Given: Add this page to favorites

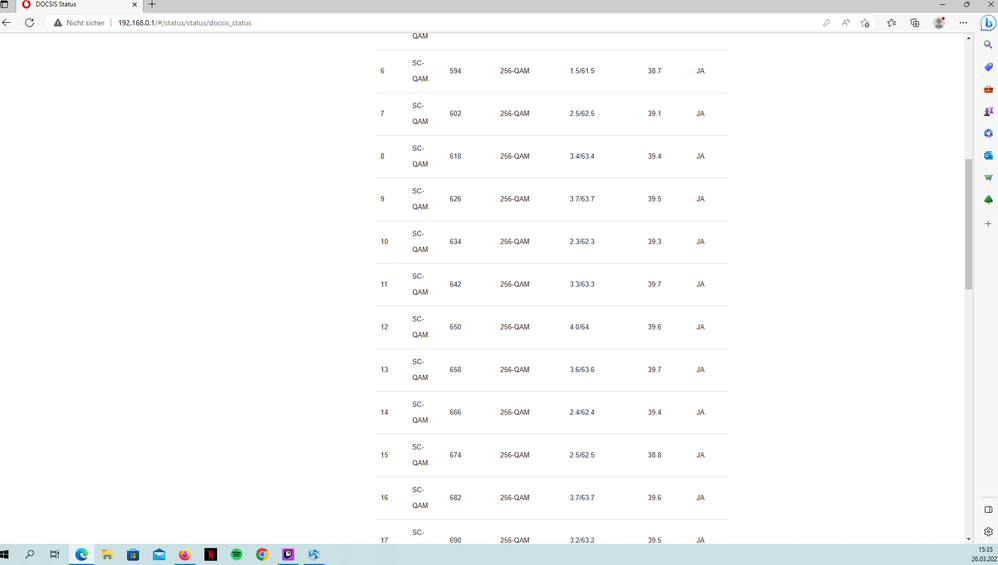Looking at the screenshot, I should (x=864, y=23).
